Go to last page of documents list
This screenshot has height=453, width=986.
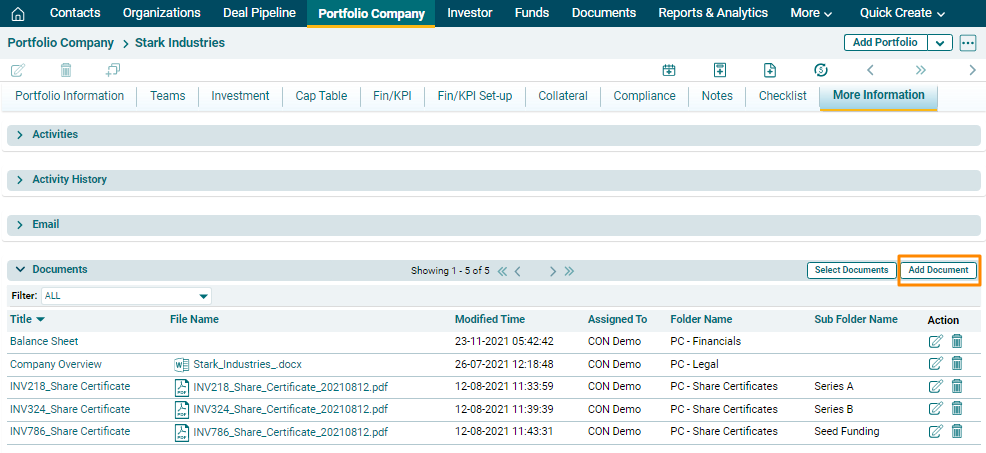pyautogui.click(x=569, y=271)
